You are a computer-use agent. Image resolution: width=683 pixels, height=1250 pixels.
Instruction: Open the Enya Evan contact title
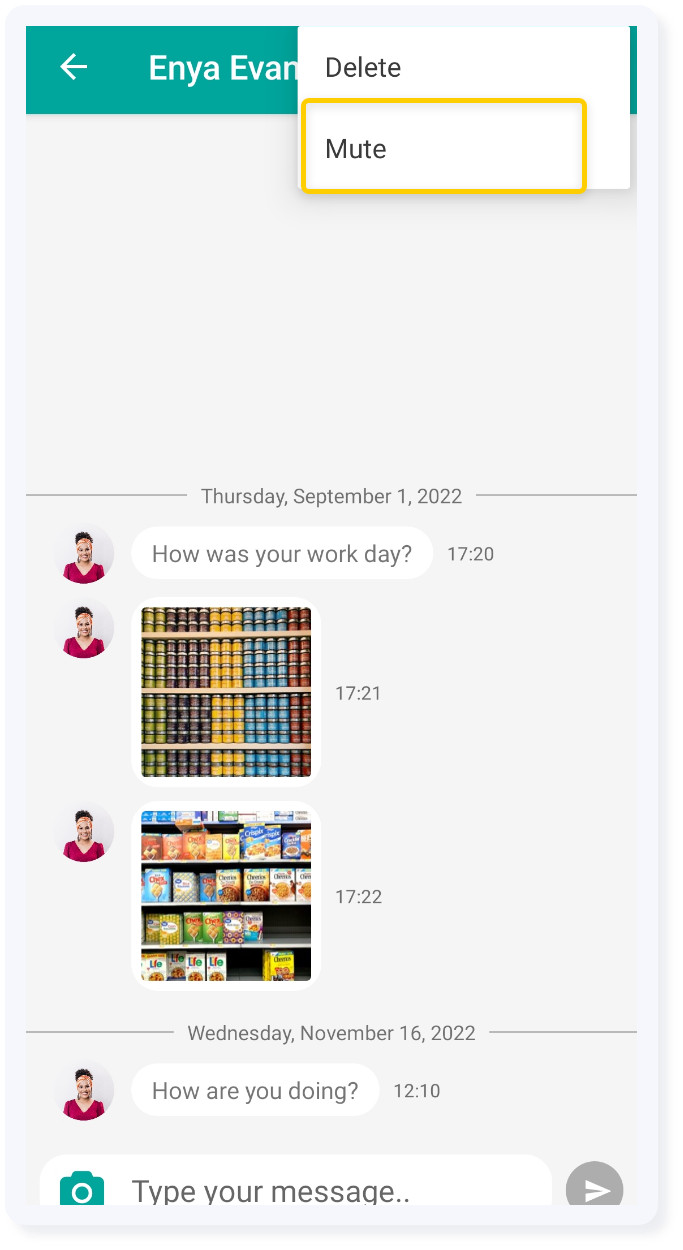[x=223, y=68]
